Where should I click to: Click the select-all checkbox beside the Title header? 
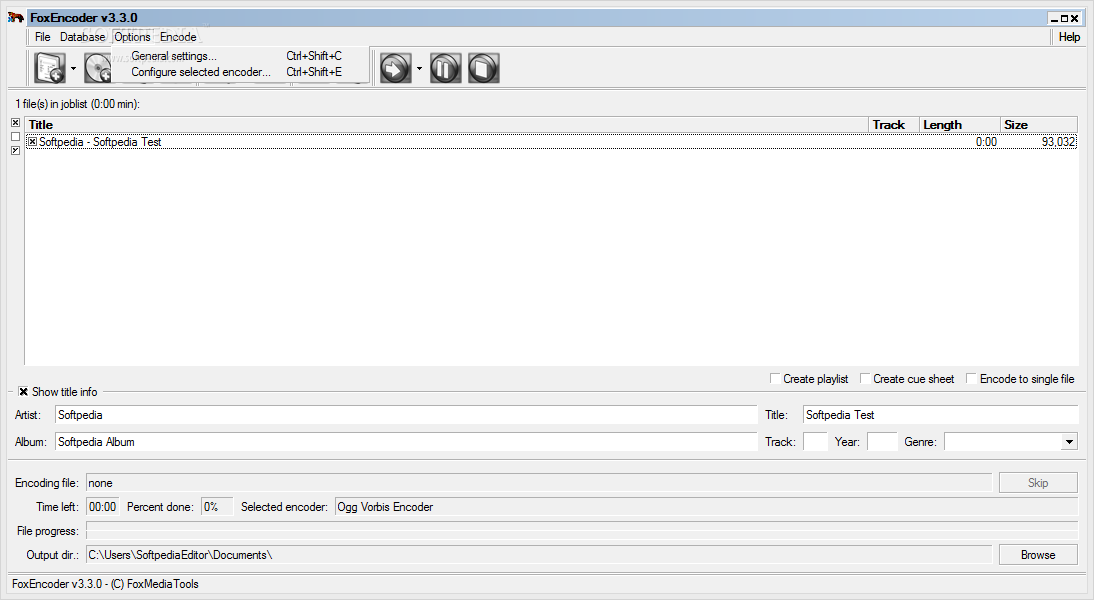click(x=15, y=123)
